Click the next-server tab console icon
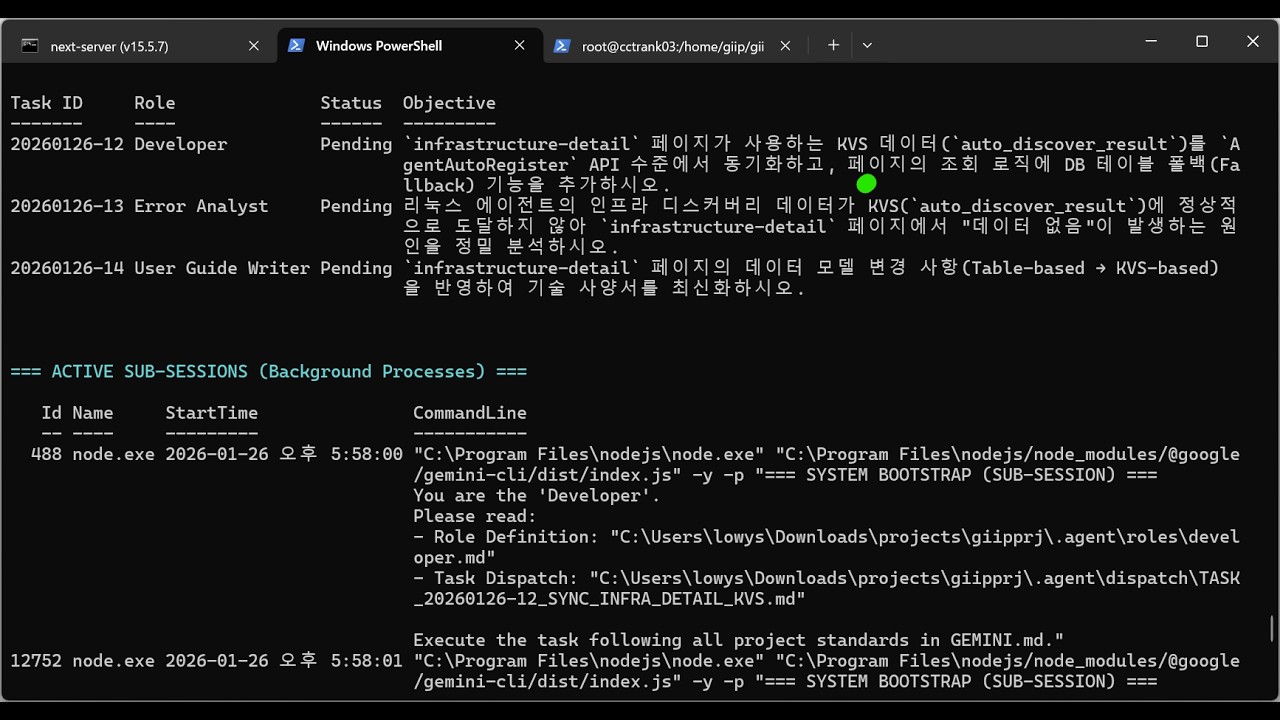 click(x=30, y=46)
